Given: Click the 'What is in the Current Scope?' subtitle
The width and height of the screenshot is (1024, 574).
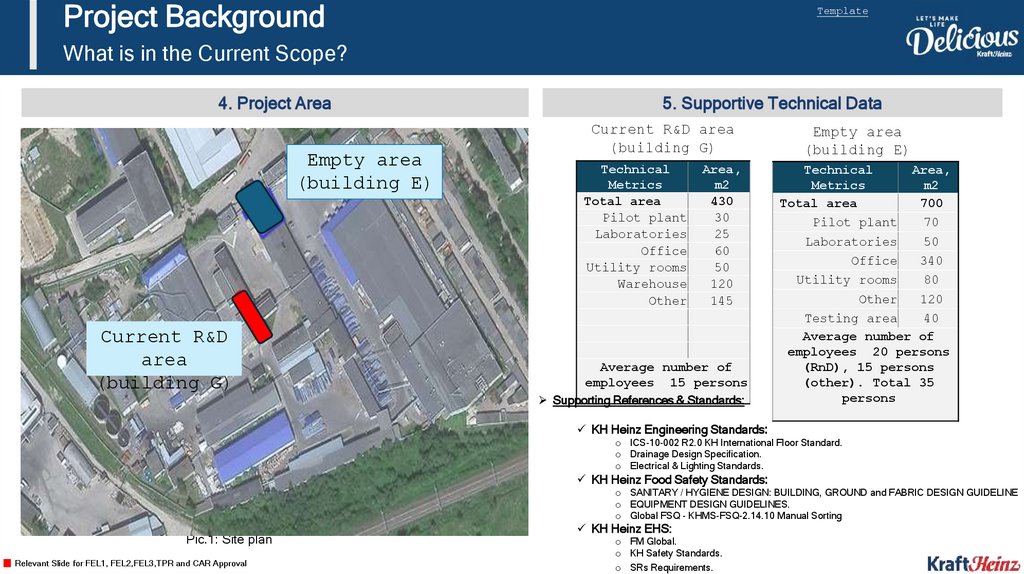Looking at the screenshot, I should pos(205,53).
